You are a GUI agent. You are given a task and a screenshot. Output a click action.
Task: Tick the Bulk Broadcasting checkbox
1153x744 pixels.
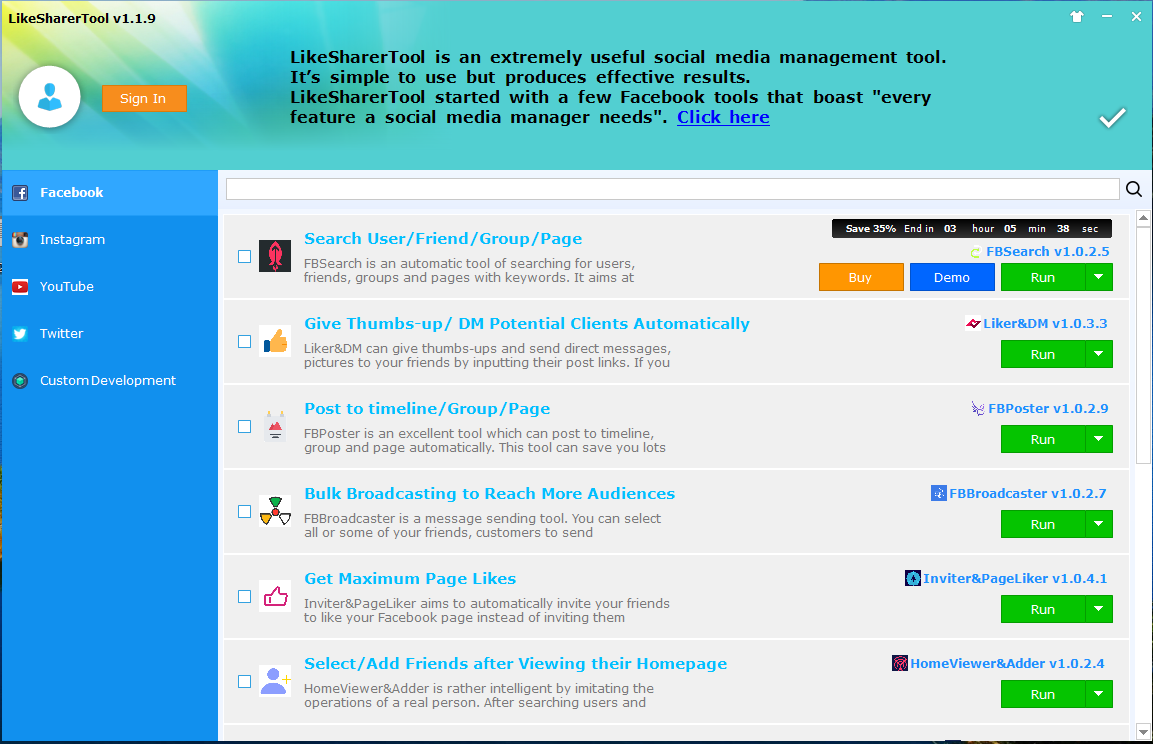point(245,512)
